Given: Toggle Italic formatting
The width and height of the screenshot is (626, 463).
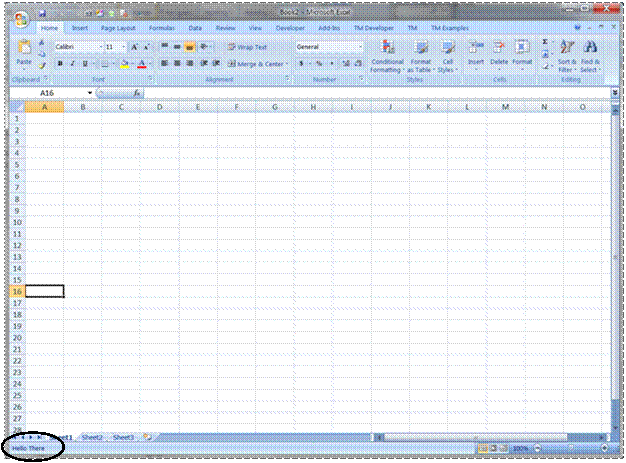Looking at the screenshot, I should tap(72, 63).
